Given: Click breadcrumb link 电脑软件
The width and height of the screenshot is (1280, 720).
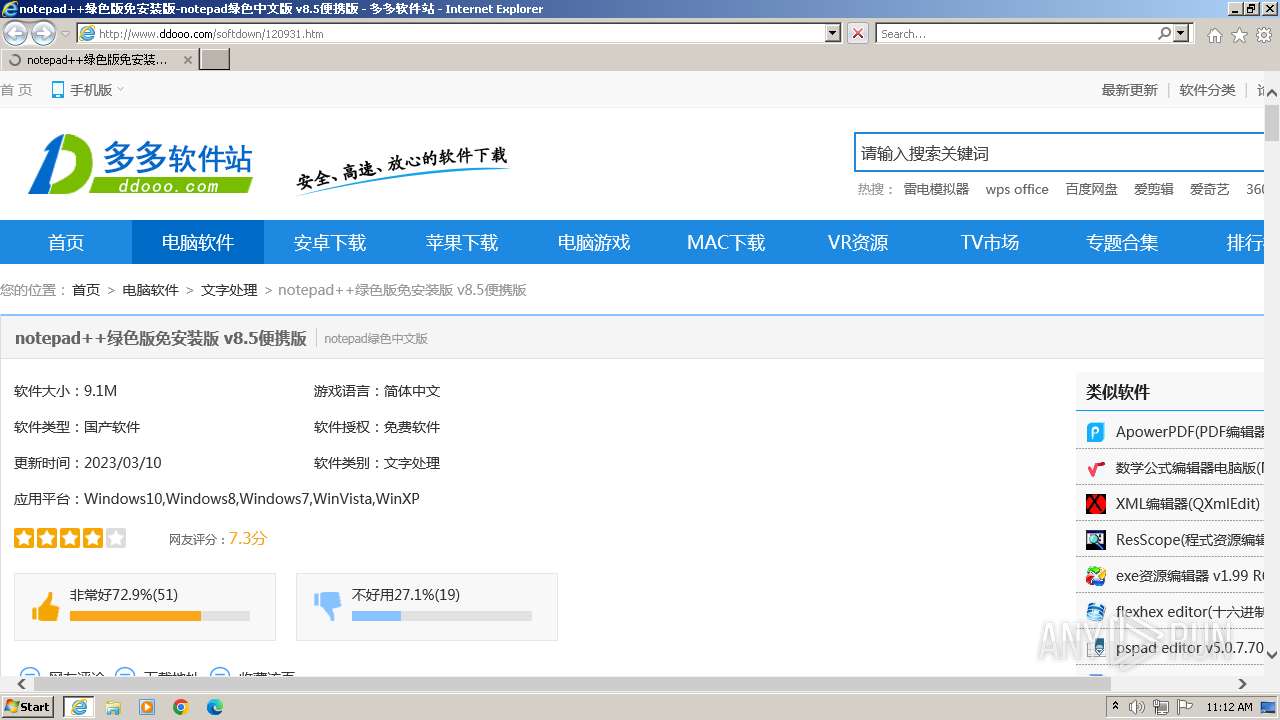Looking at the screenshot, I should click(150, 290).
